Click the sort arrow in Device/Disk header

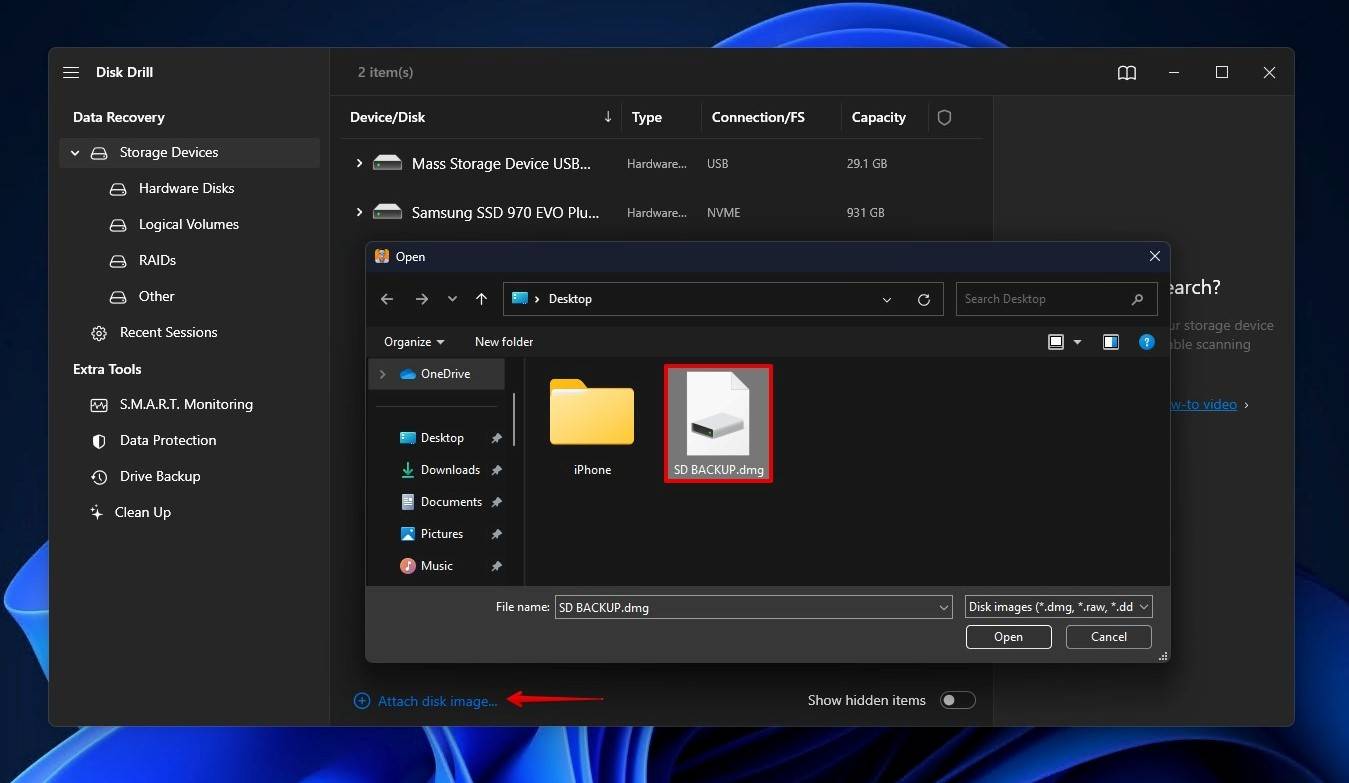(607, 117)
